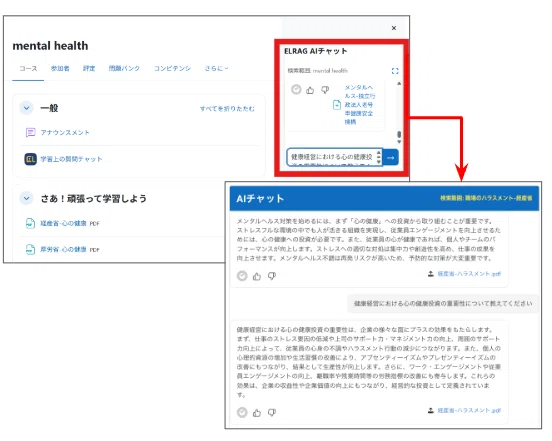Open the さらに dropdown menu
This screenshot has height=441, width=552.
(216, 68)
